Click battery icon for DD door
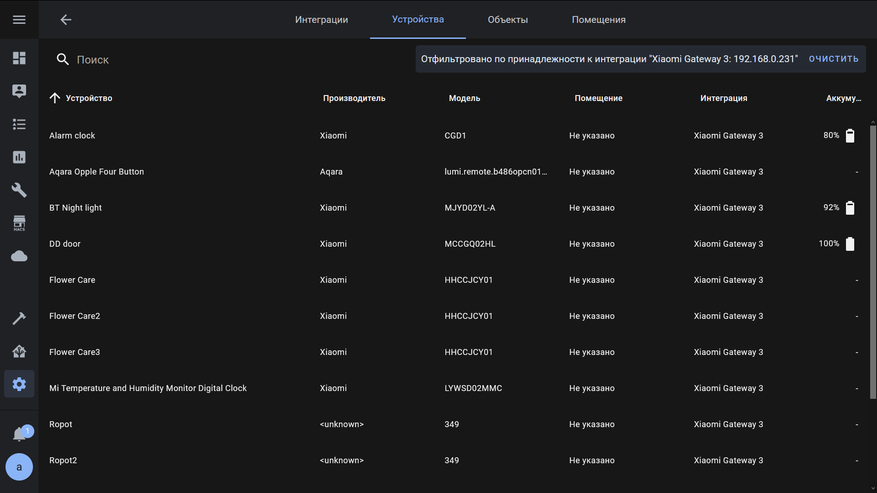877x493 pixels. (850, 244)
